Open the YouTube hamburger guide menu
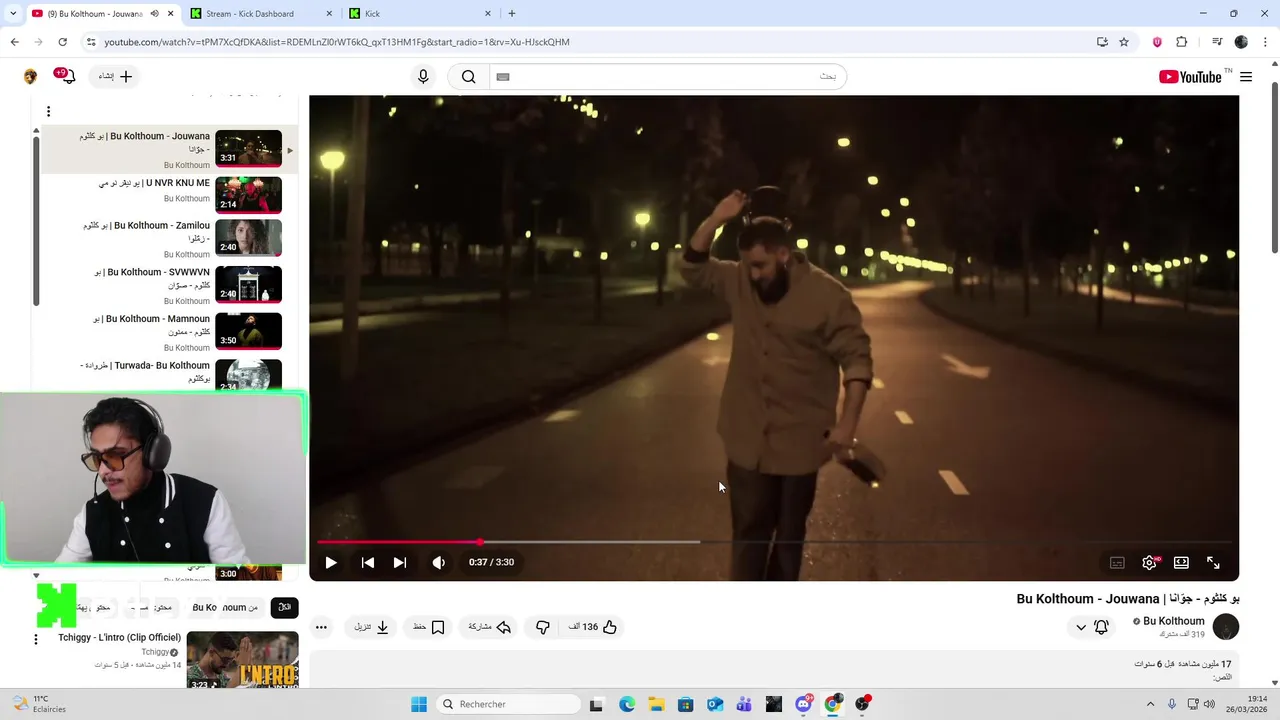 pyautogui.click(x=1246, y=77)
